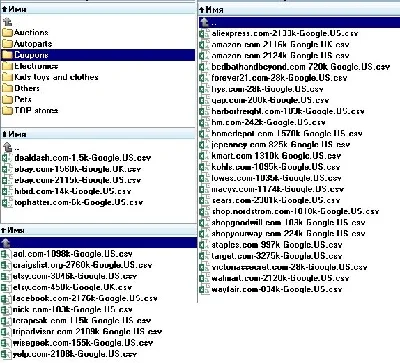The height and width of the screenshot is (363, 400).
Task: Select etsy.com-450k-Google.UK.csv file name
Action: click(72, 287)
